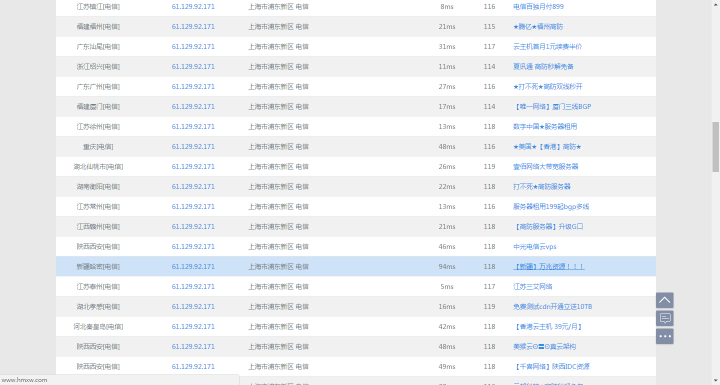Image resolution: width=720 pixels, height=385 pixels.
Task: Open the ★打不死★高防双线秒开 link
Action: [547, 87]
